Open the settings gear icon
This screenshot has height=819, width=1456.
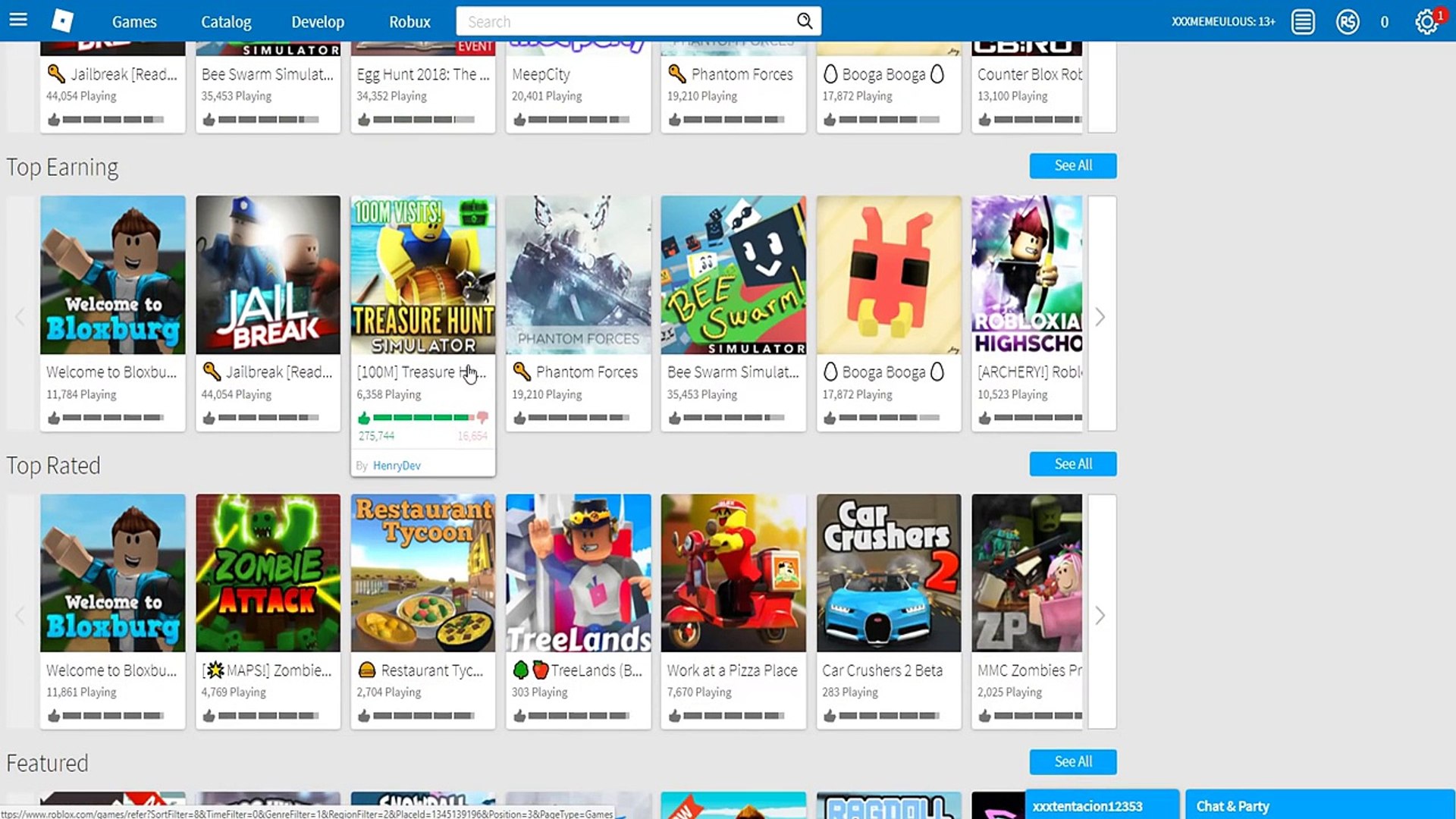1426,22
